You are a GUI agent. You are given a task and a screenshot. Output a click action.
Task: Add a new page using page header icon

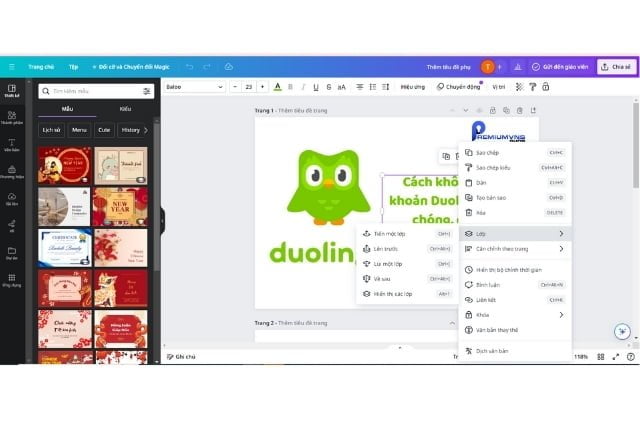(x=533, y=110)
